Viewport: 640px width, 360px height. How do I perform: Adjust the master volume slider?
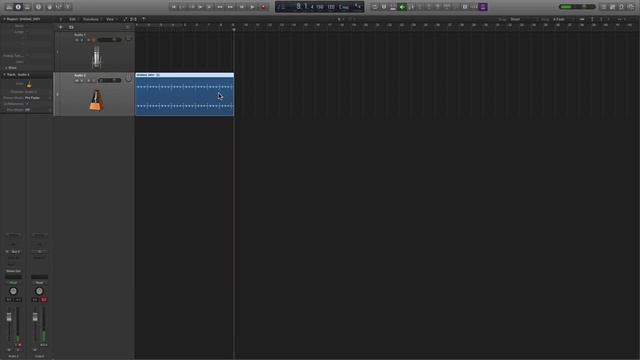coord(577,7)
